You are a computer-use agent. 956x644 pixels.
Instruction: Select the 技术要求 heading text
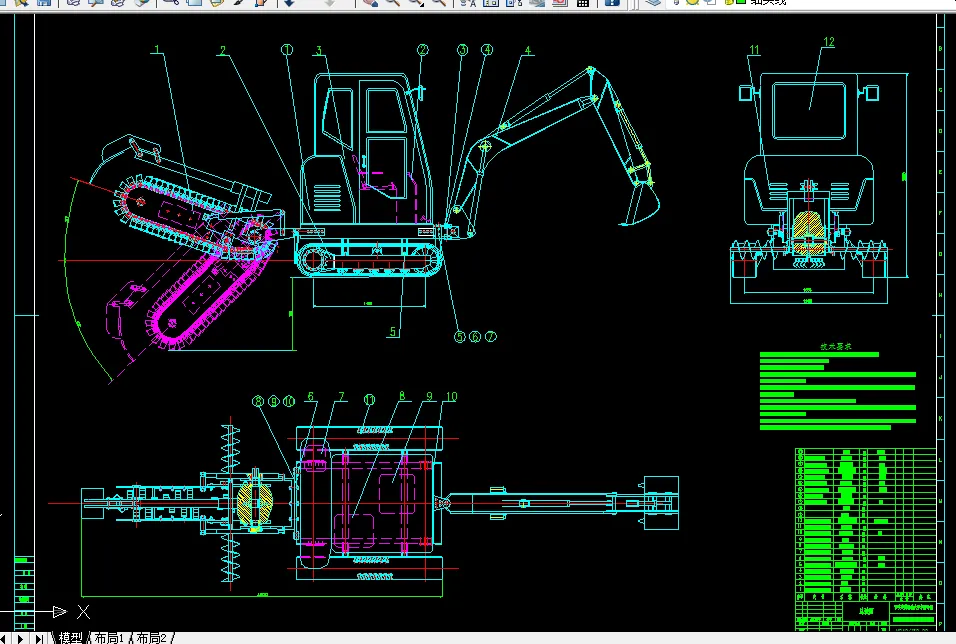pos(836,346)
